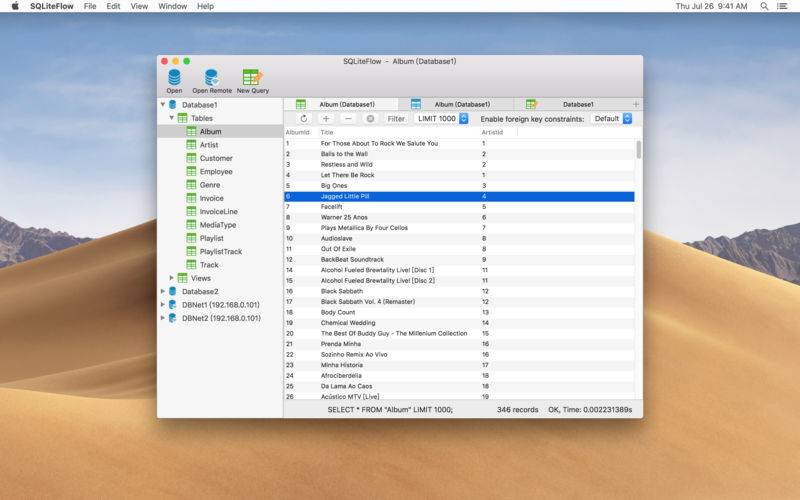
Task: Click the Views folder icon
Action: [x=182, y=278]
